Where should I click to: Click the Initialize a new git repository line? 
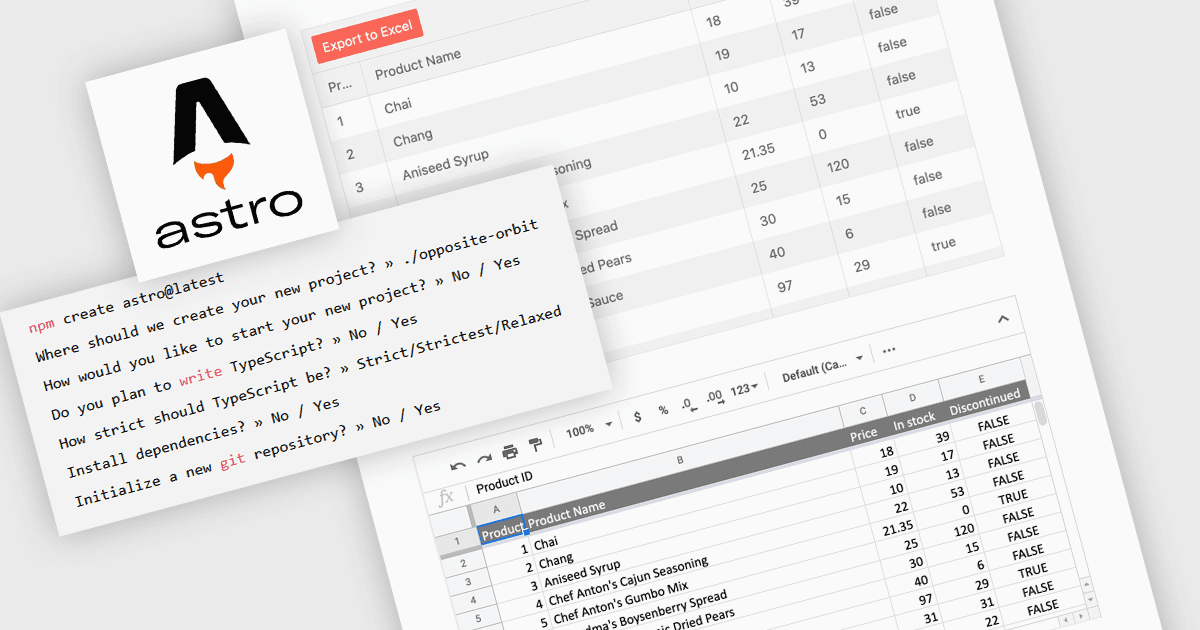[x=259, y=454]
